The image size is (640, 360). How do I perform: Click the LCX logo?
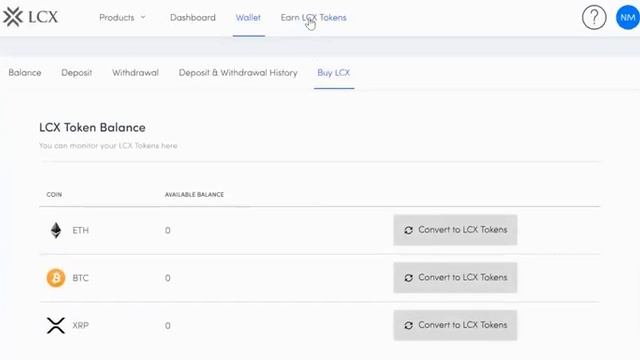pyautogui.click(x=31, y=17)
